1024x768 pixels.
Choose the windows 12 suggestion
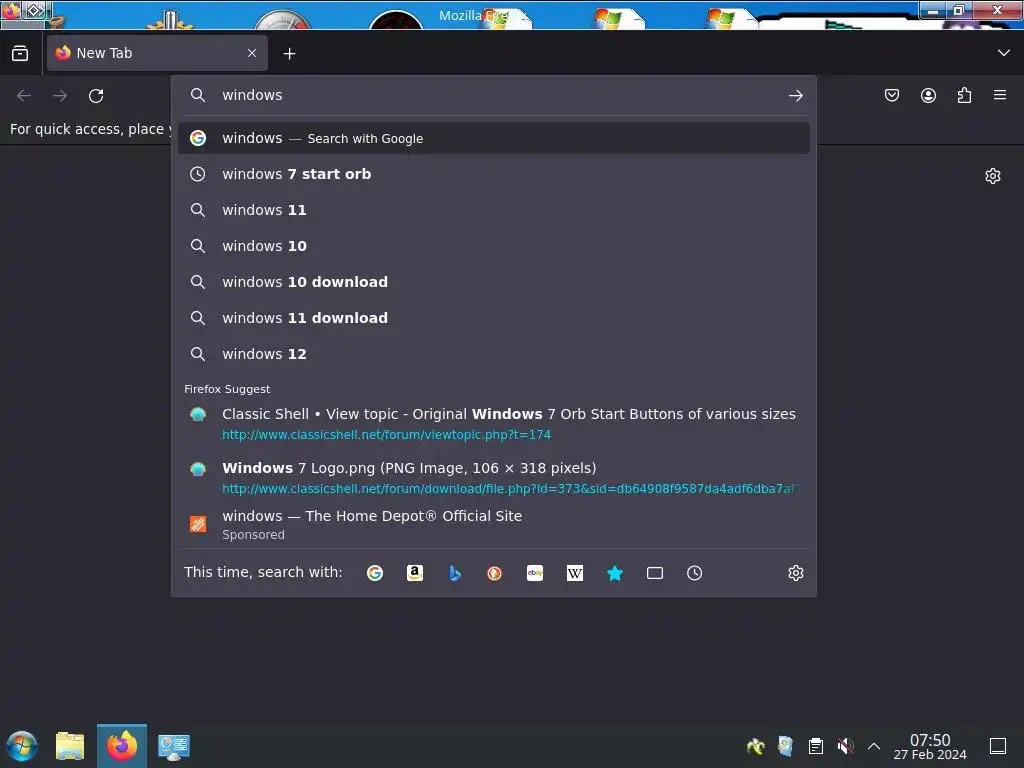(494, 353)
